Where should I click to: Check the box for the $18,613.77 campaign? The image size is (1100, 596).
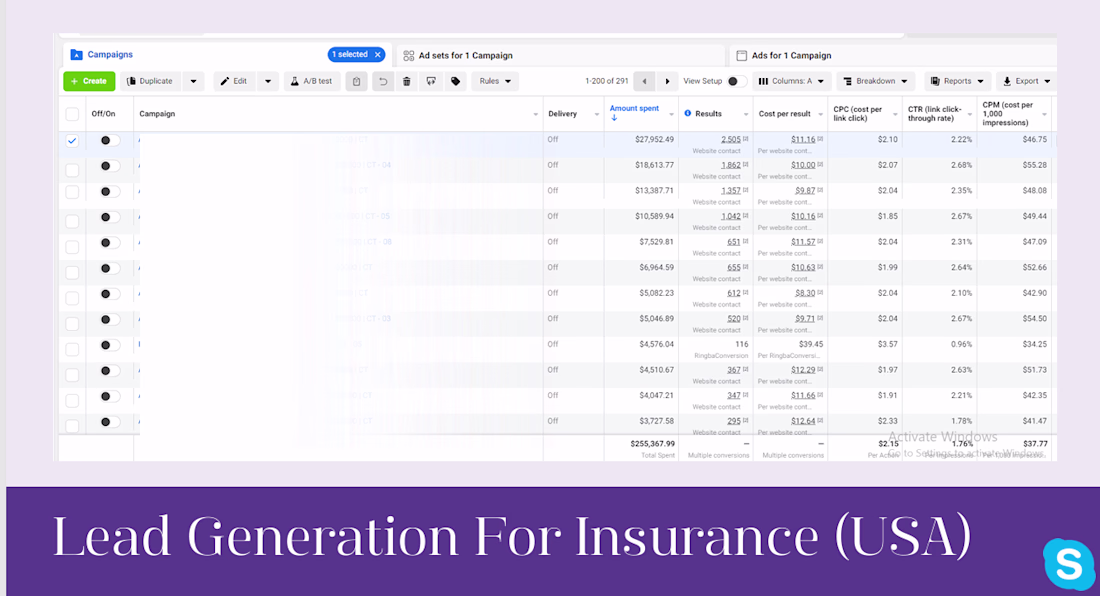click(72, 170)
